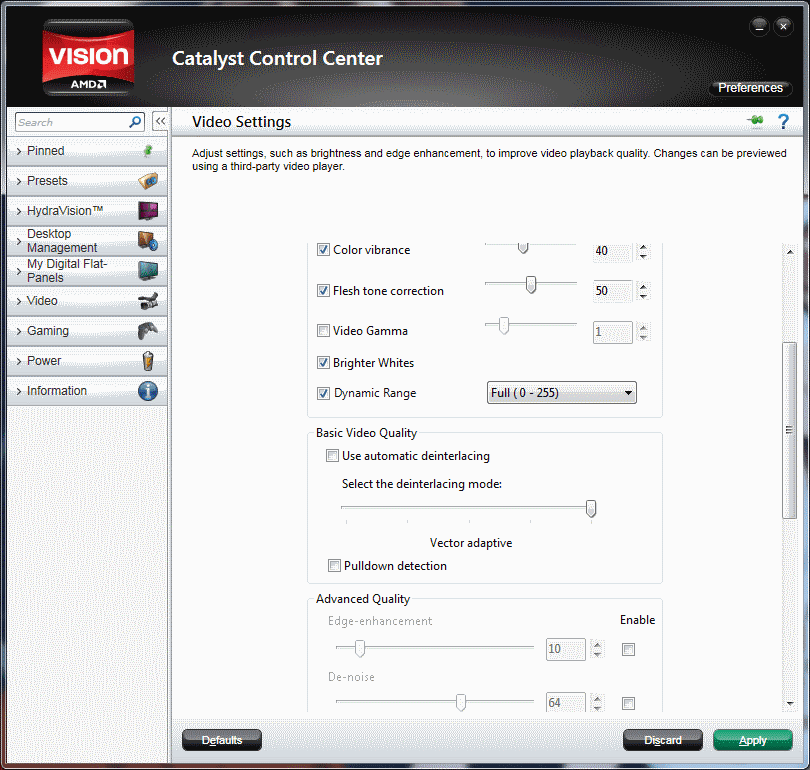Open help with the question mark icon
810x770 pixels.
783,122
